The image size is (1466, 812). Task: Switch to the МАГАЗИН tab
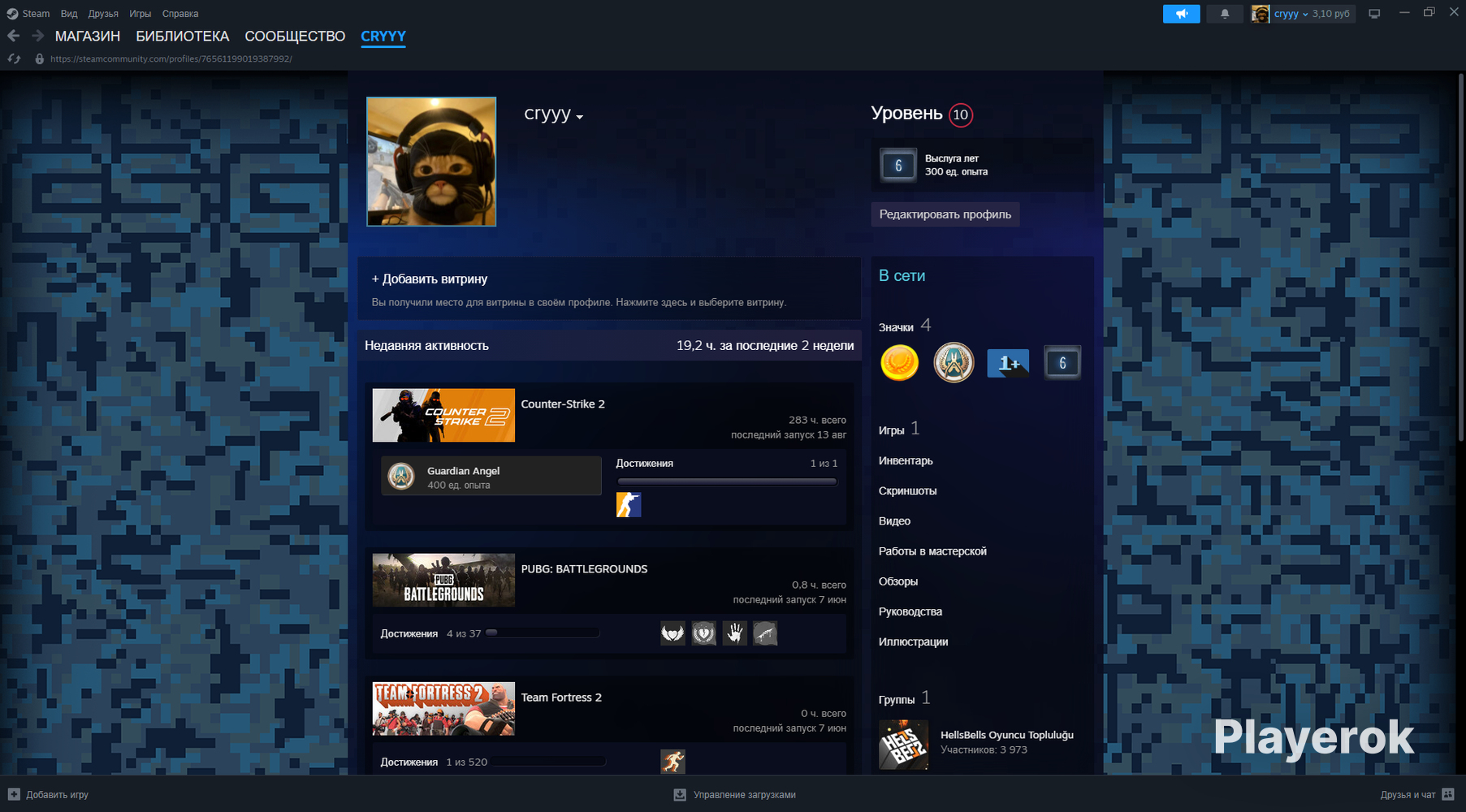[88, 37]
